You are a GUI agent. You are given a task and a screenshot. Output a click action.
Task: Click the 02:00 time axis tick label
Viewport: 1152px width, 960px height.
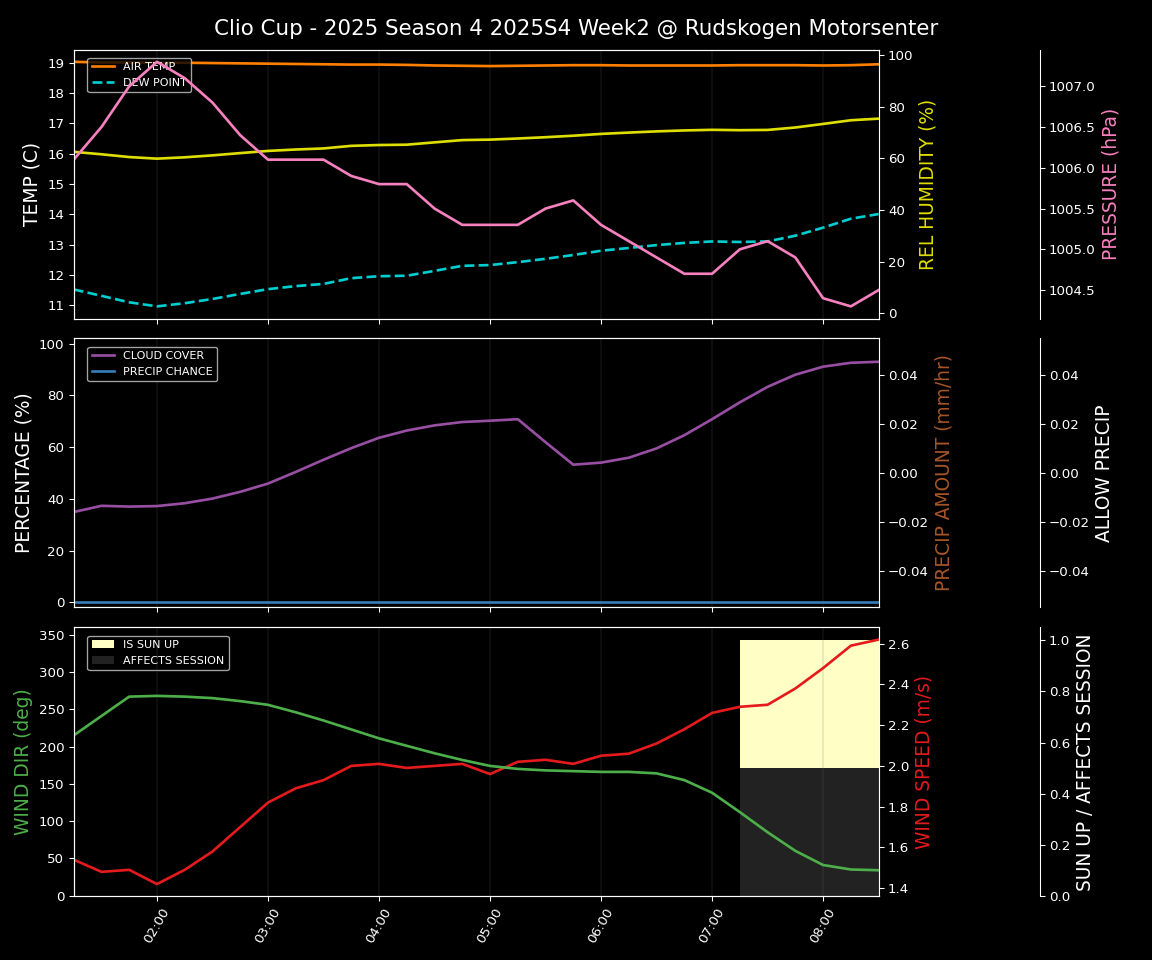click(156, 921)
